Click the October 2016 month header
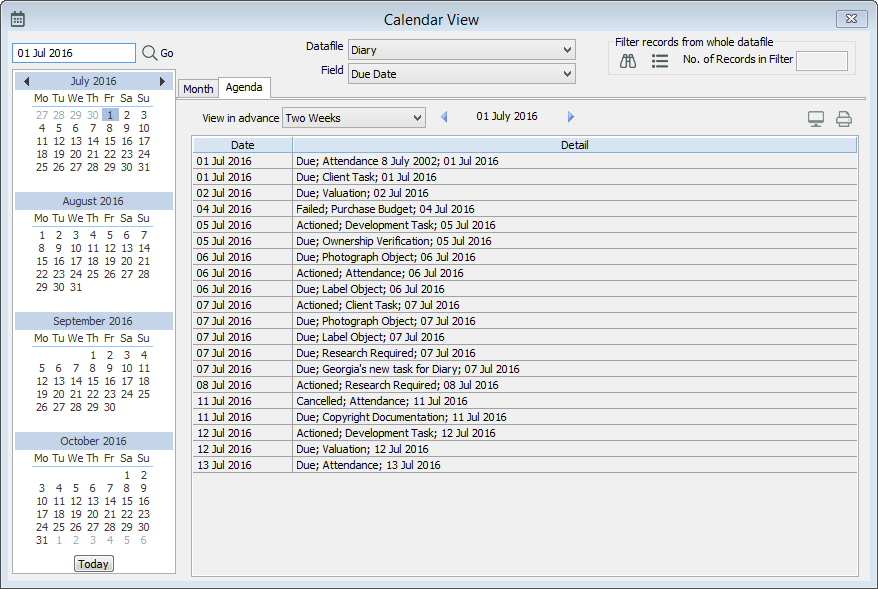Image resolution: width=878 pixels, height=589 pixels. click(x=94, y=441)
